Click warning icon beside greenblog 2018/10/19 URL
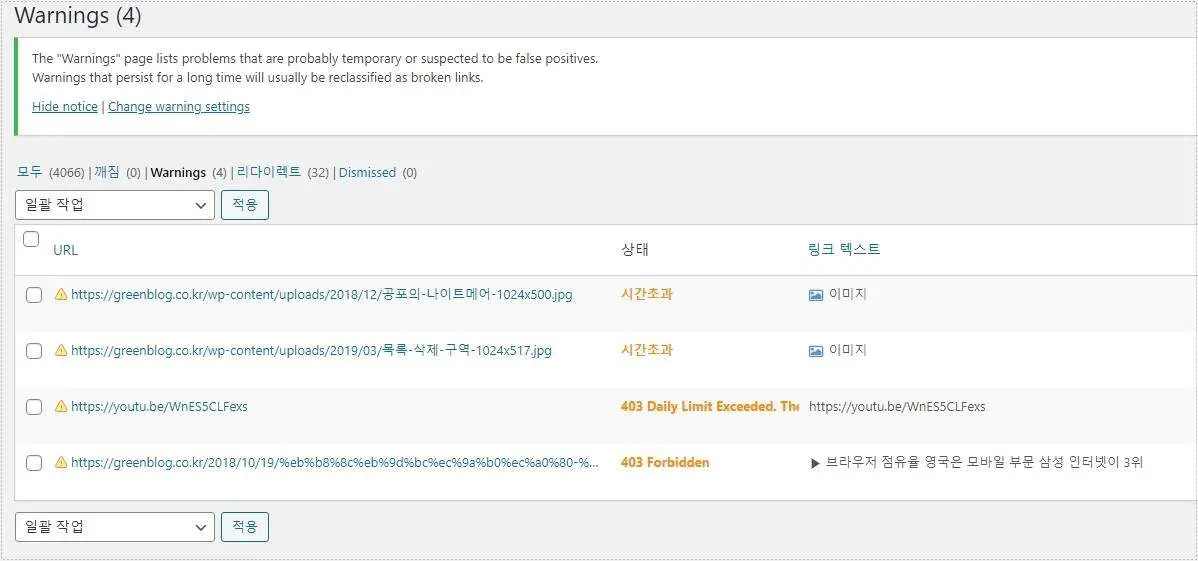The image size is (1198, 561). [61, 462]
